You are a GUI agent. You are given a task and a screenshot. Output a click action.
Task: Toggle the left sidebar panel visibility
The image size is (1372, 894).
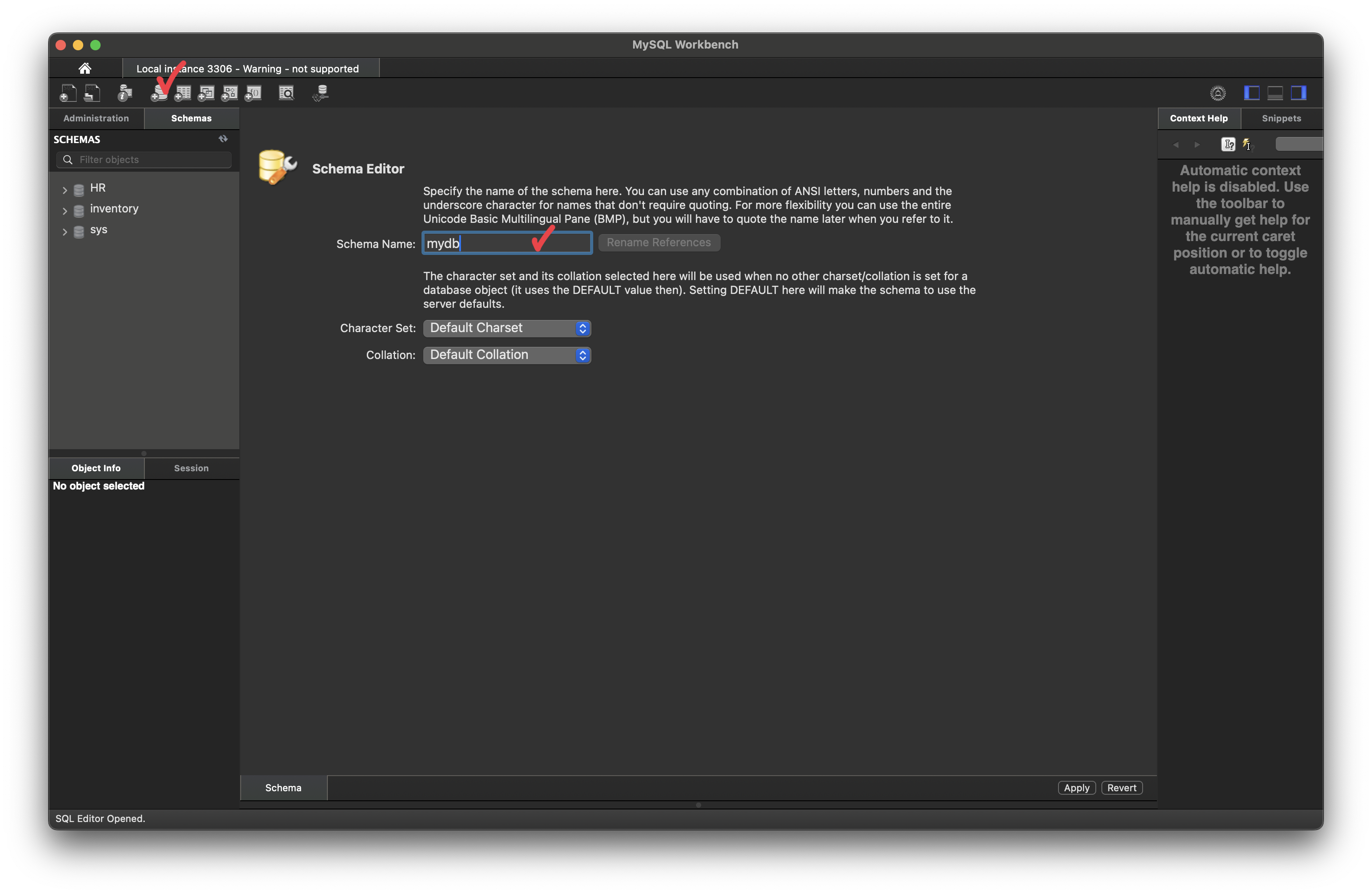1251,93
